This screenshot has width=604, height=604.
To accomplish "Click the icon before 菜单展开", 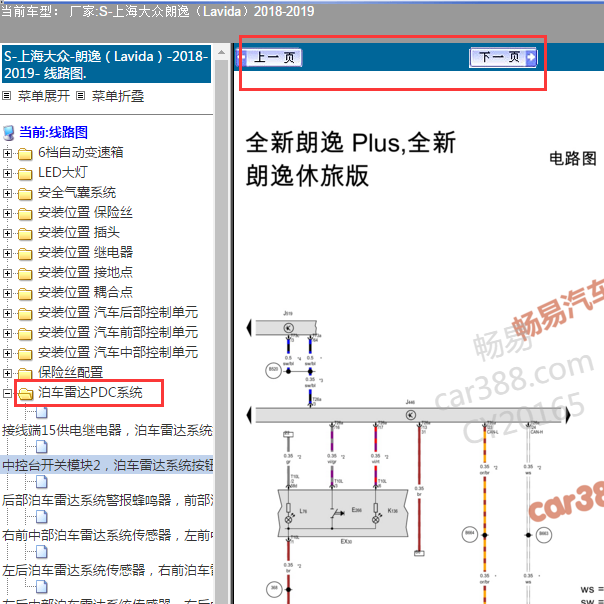I will (x=6, y=96).
